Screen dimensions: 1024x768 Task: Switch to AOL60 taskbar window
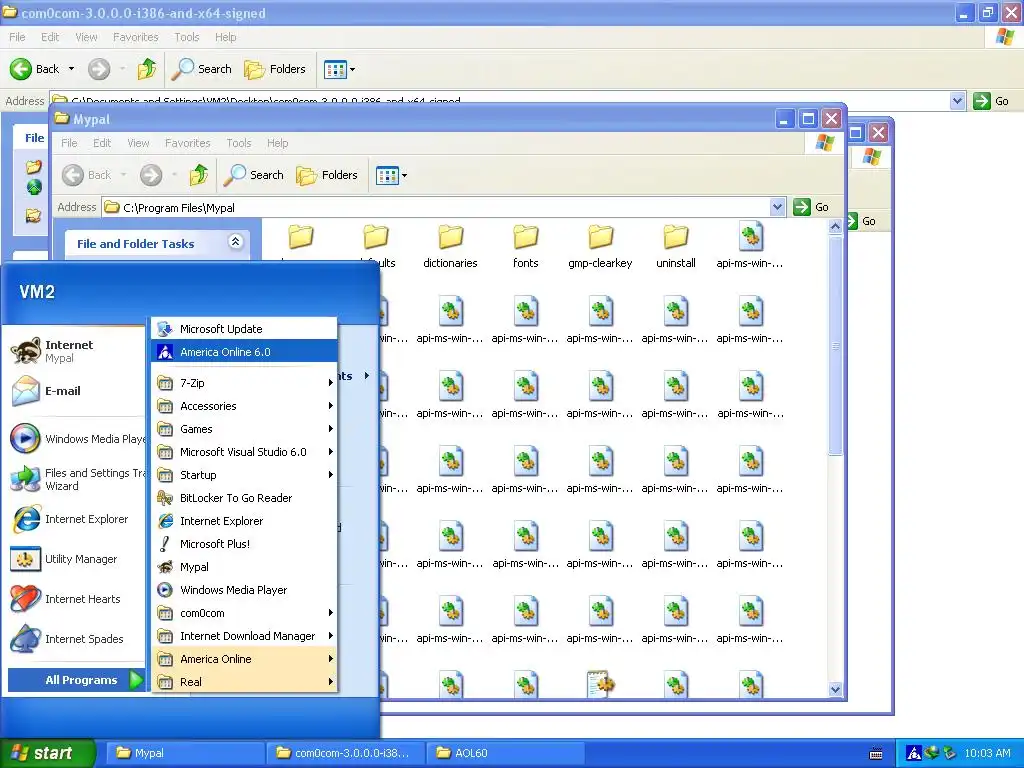tap(505, 753)
